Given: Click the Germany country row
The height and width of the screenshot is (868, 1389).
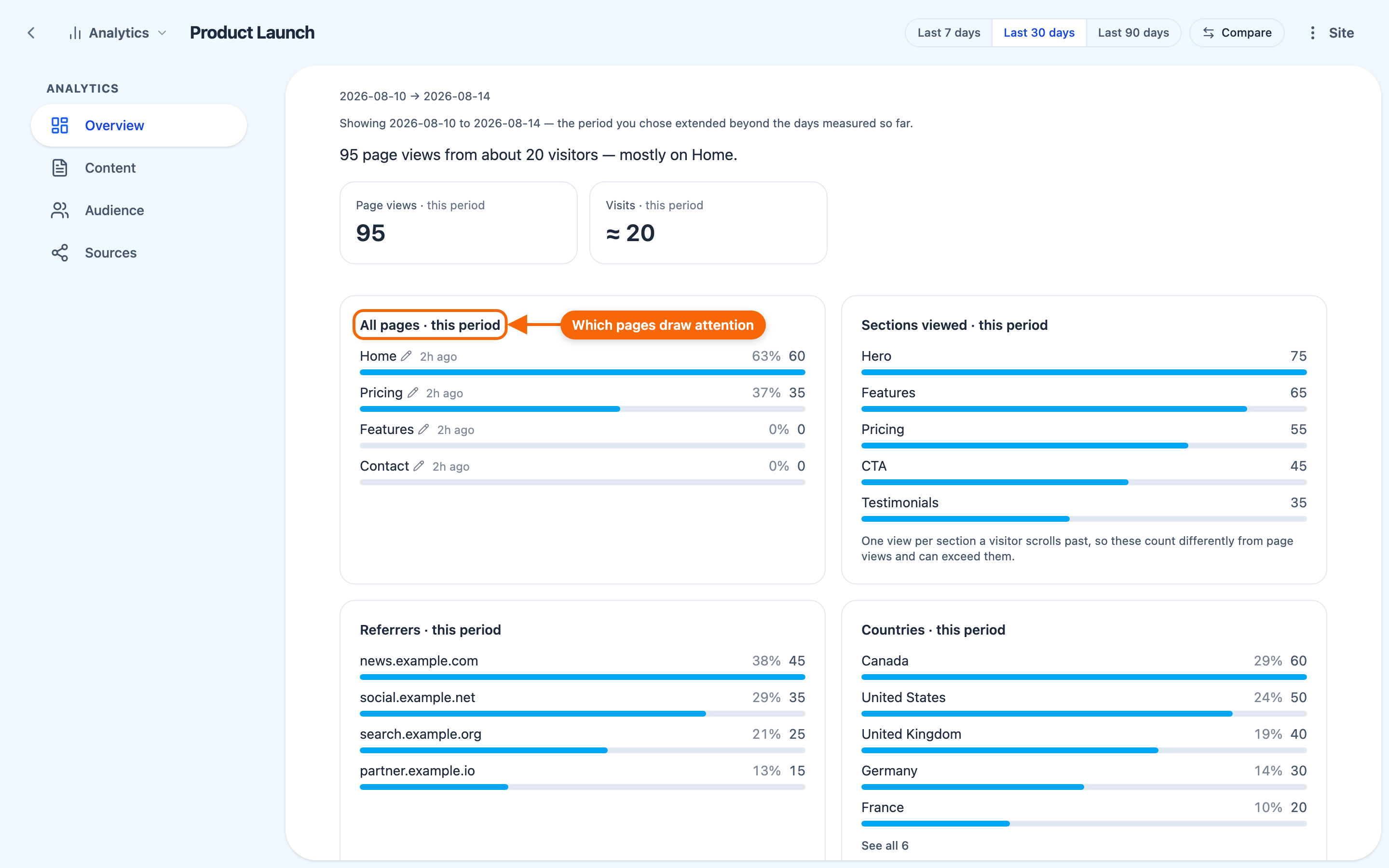Looking at the screenshot, I should pos(1084,776).
